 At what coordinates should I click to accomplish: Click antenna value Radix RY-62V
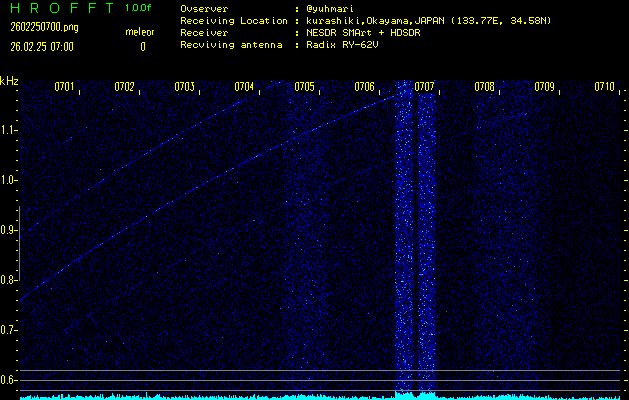click(x=343, y=45)
